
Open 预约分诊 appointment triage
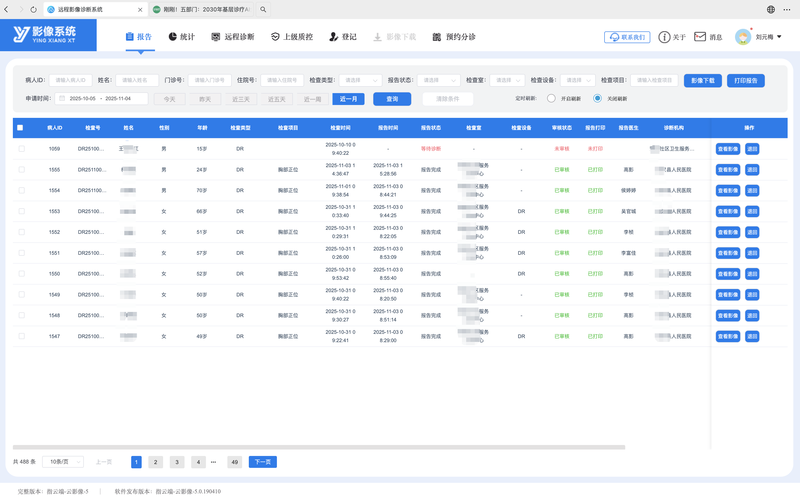click(x=453, y=37)
